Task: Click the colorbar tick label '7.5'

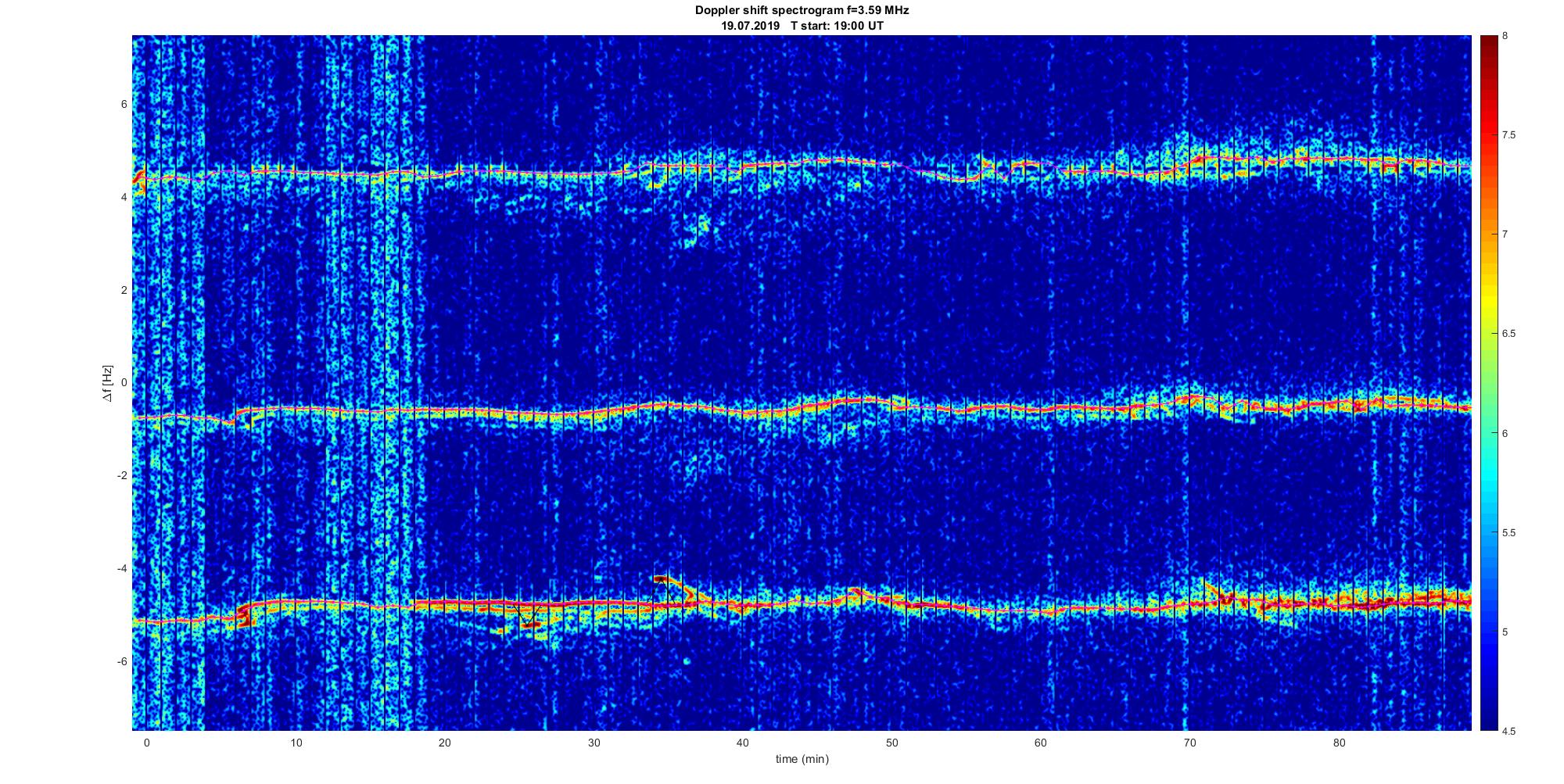Action: (x=1509, y=135)
